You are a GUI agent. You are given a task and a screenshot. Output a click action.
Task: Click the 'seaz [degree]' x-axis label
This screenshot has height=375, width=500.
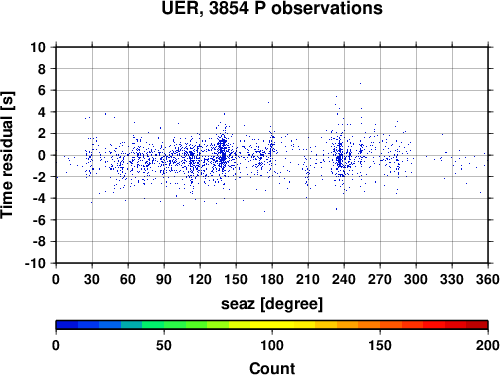pyautogui.click(x=272, y=304)
